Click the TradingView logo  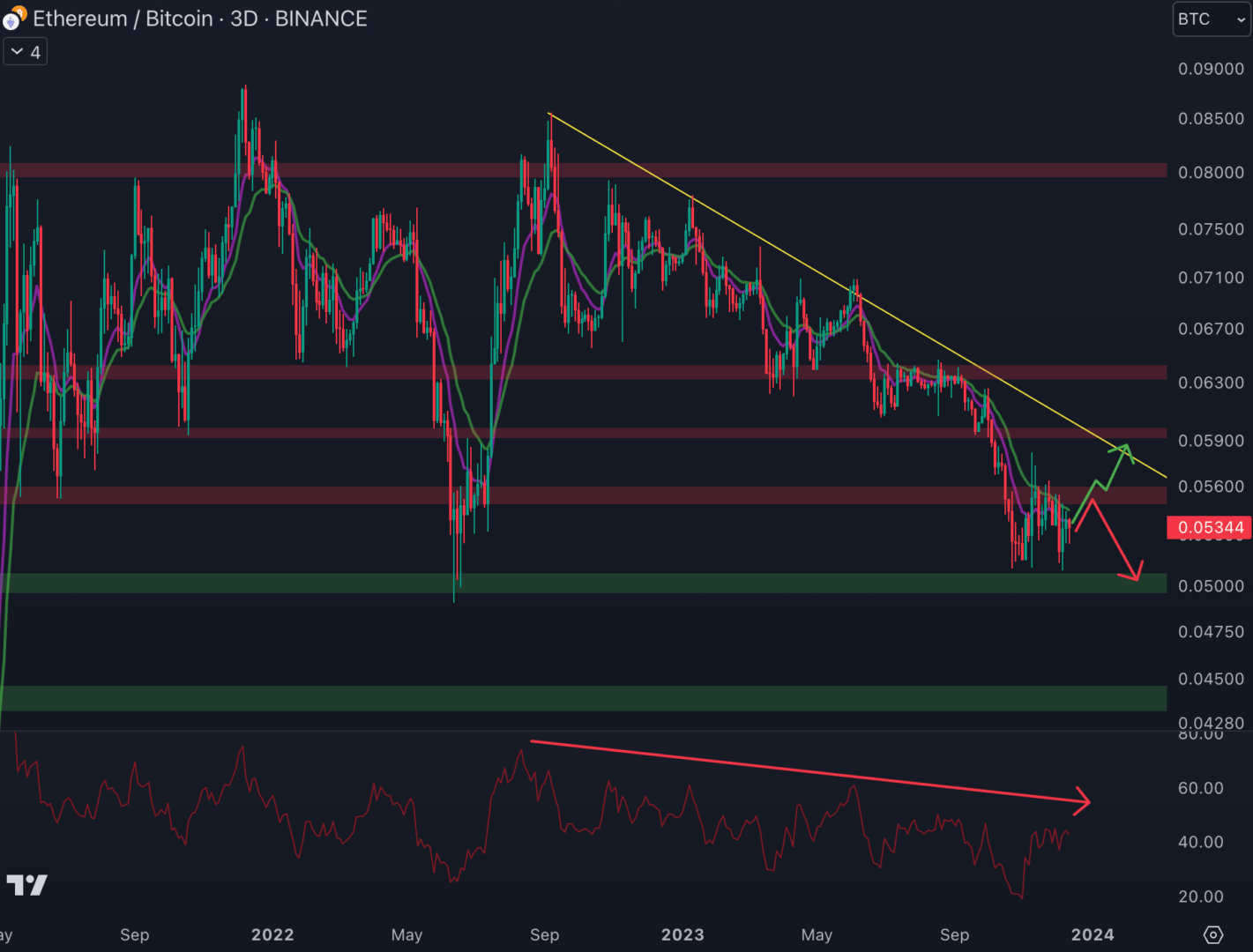[26, 885]
